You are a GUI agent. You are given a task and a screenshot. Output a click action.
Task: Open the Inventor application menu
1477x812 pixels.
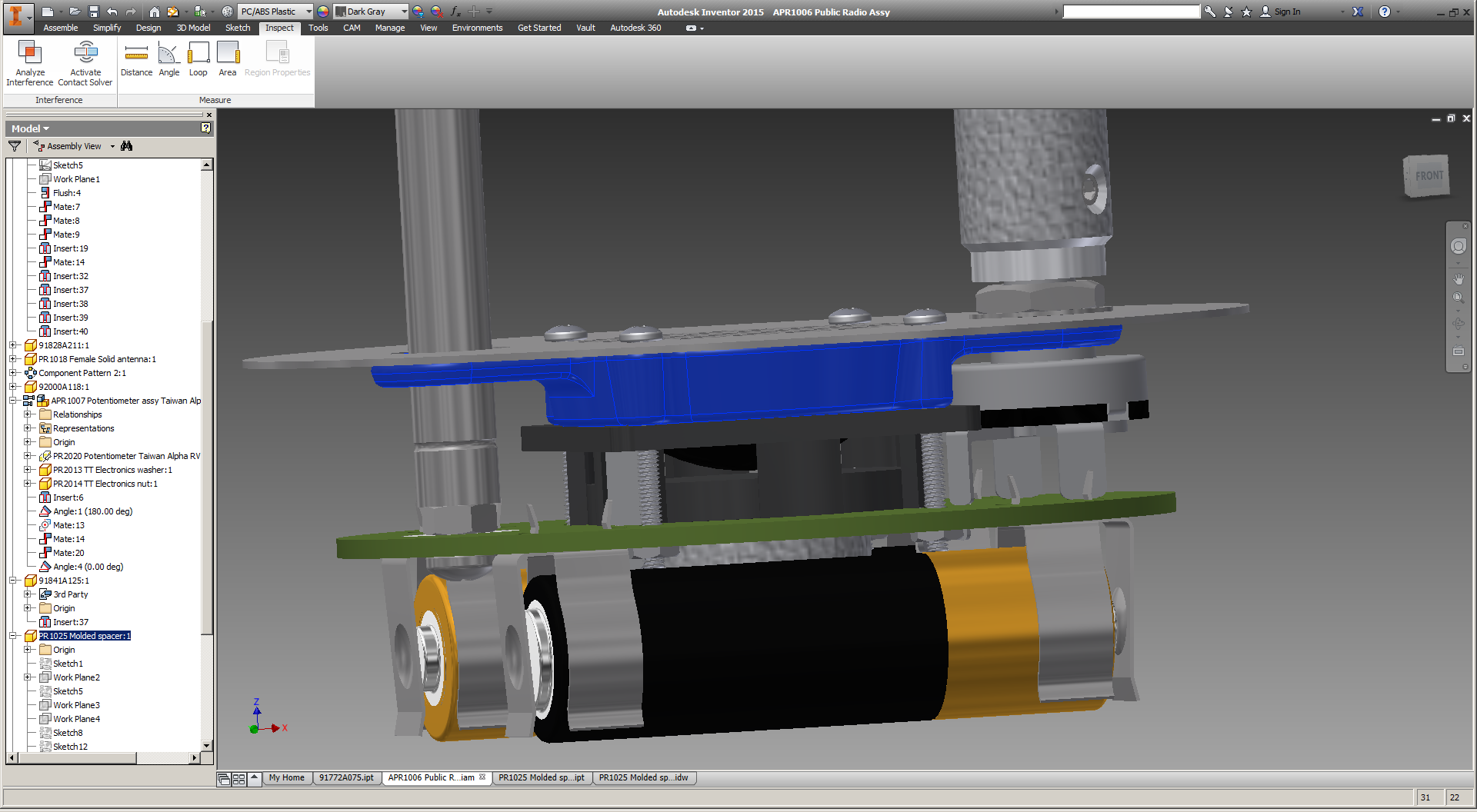(x=17, y=17)
